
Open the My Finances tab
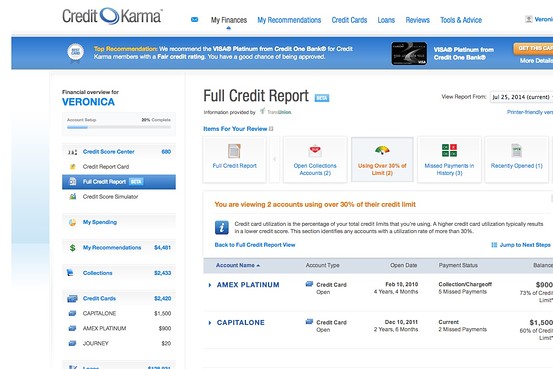229,20
